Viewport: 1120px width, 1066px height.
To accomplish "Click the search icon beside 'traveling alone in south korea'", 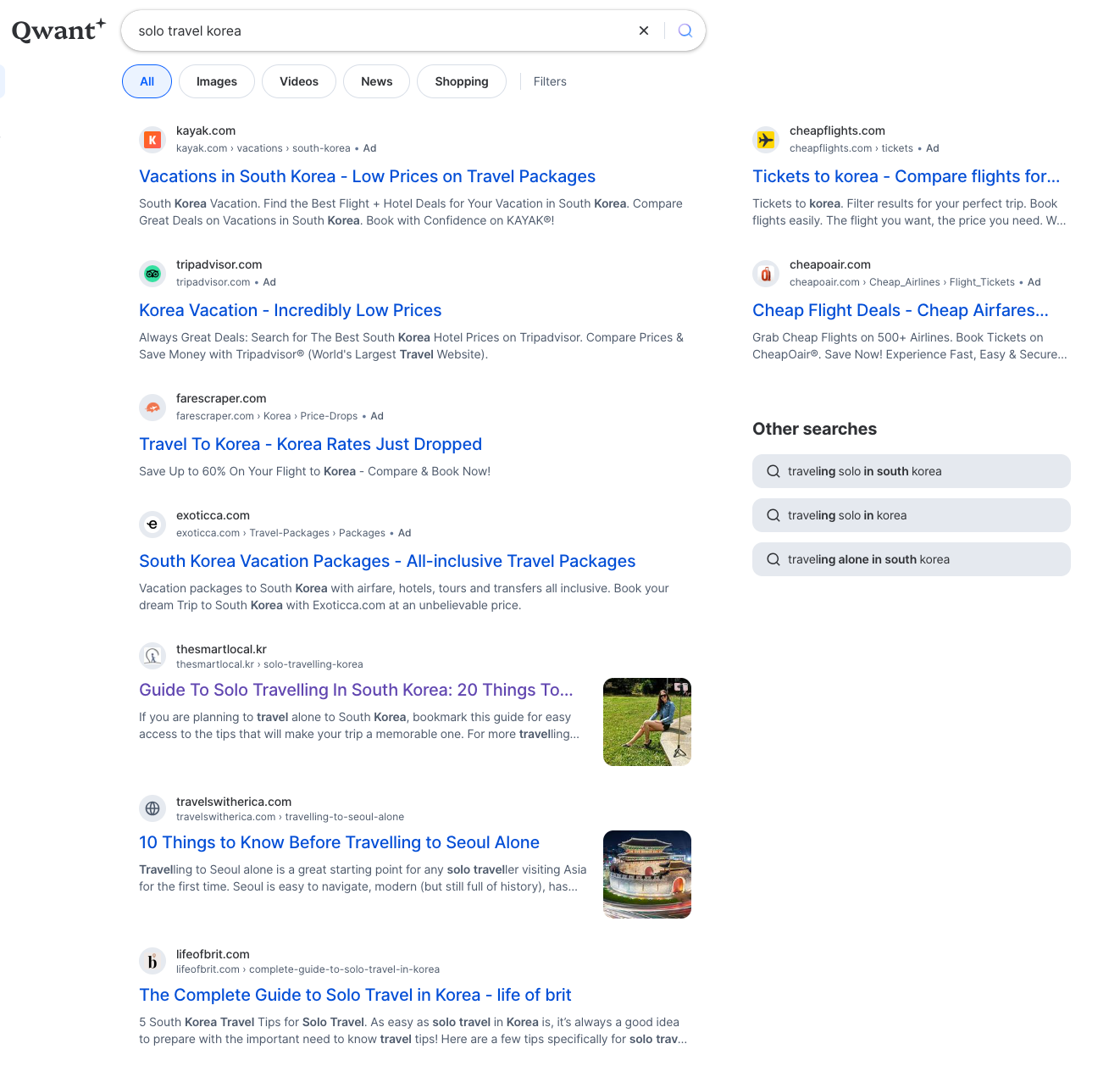I will tap(773, 559).
